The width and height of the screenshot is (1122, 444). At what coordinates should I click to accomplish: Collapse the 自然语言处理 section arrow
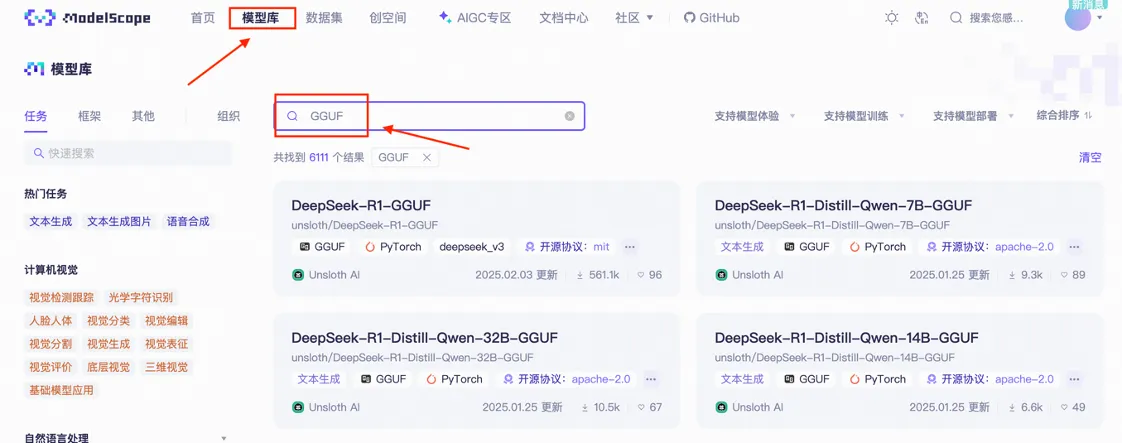pos(224,438)
